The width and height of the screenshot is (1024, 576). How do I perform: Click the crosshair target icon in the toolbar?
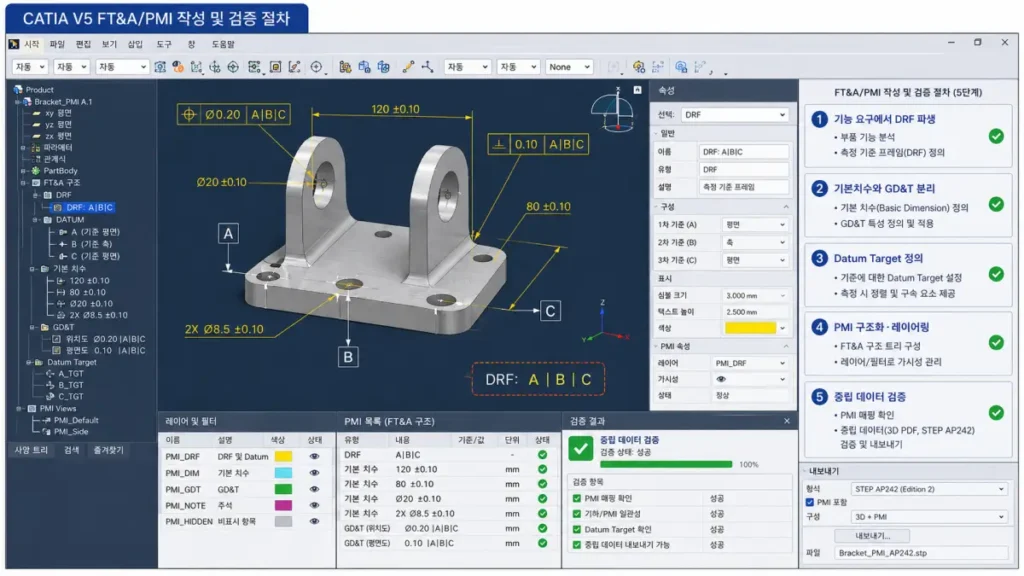[x=233, y=67]
